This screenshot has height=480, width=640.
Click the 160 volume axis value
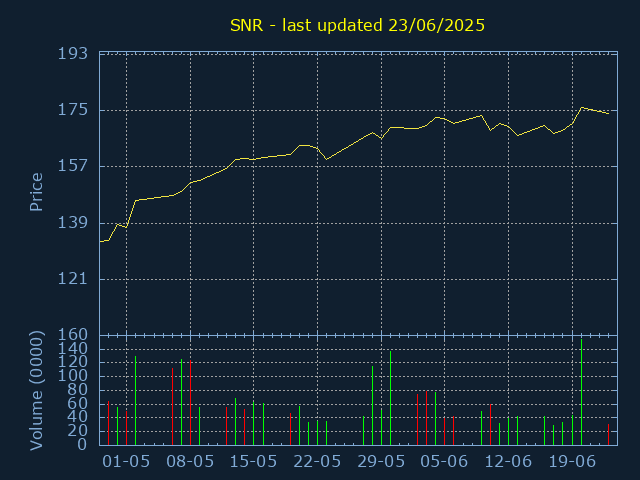pyautogui.click(x=73, y=335)
